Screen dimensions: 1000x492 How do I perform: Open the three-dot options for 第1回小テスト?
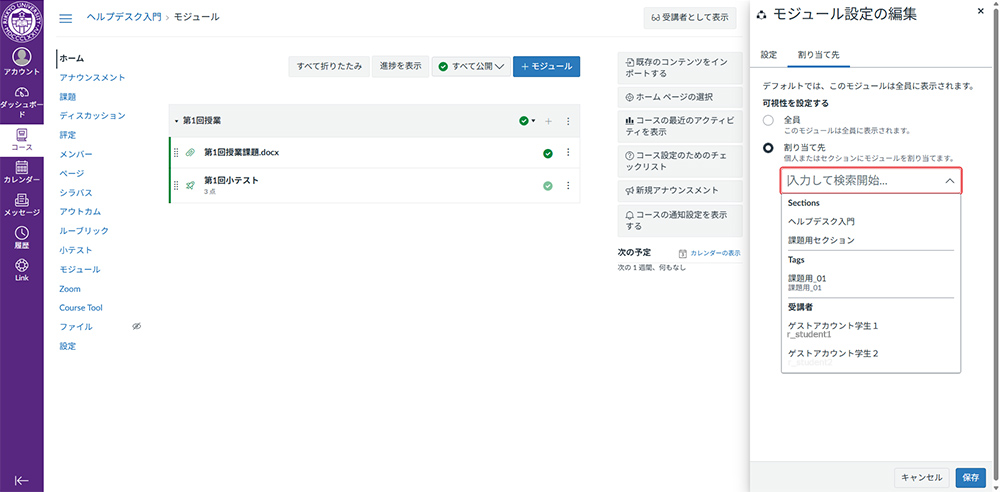coord(568,185)
